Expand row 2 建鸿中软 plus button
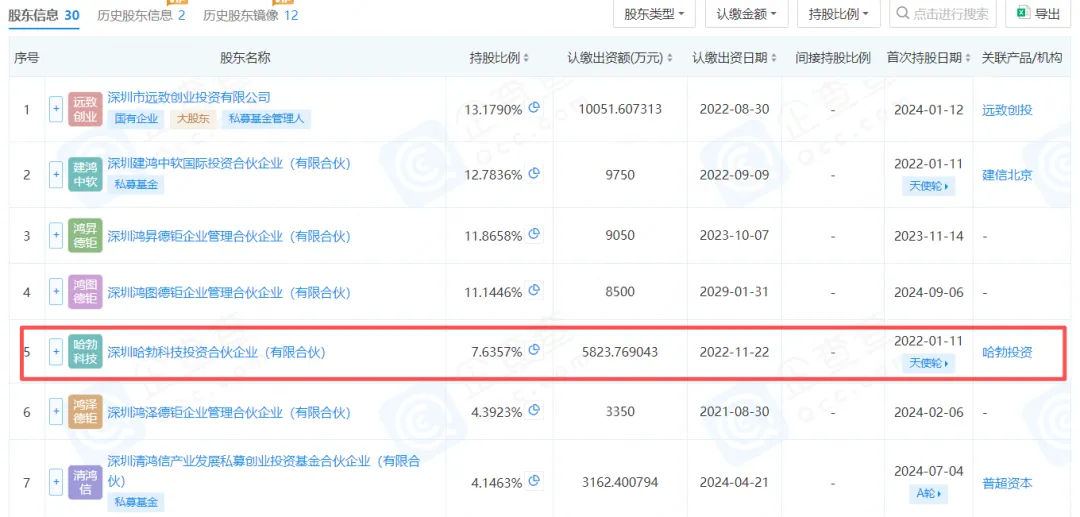Viewport: 1080px width, 517px height. point(56,175)
